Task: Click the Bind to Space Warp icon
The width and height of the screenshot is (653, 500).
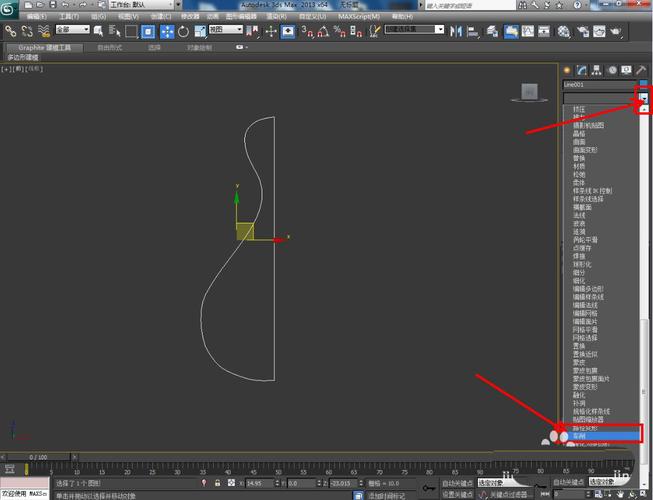Action: coord(44,31)
